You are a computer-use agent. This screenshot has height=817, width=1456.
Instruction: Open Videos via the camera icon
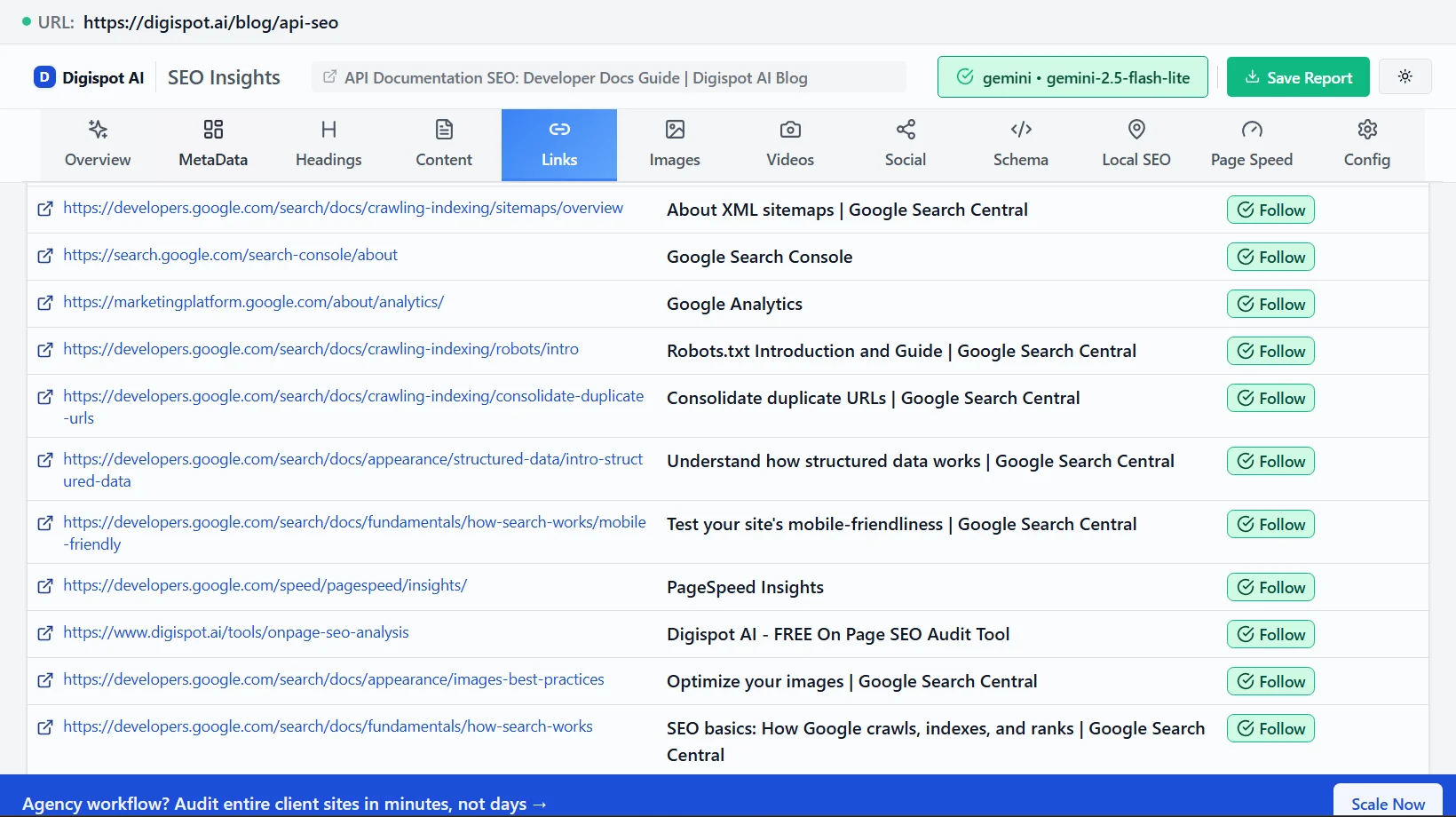pyautogui.click(x=789, y=130)
